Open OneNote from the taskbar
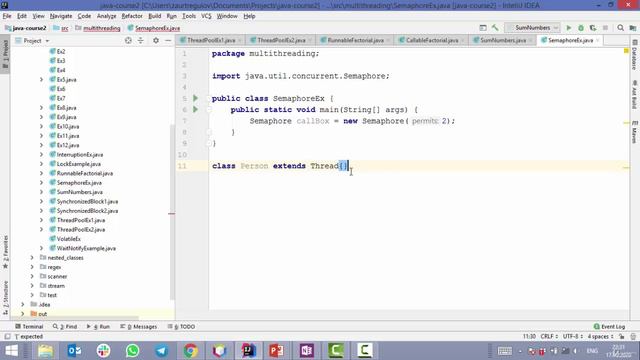Viewport: 640px width, 360px height. pos(306,351)
